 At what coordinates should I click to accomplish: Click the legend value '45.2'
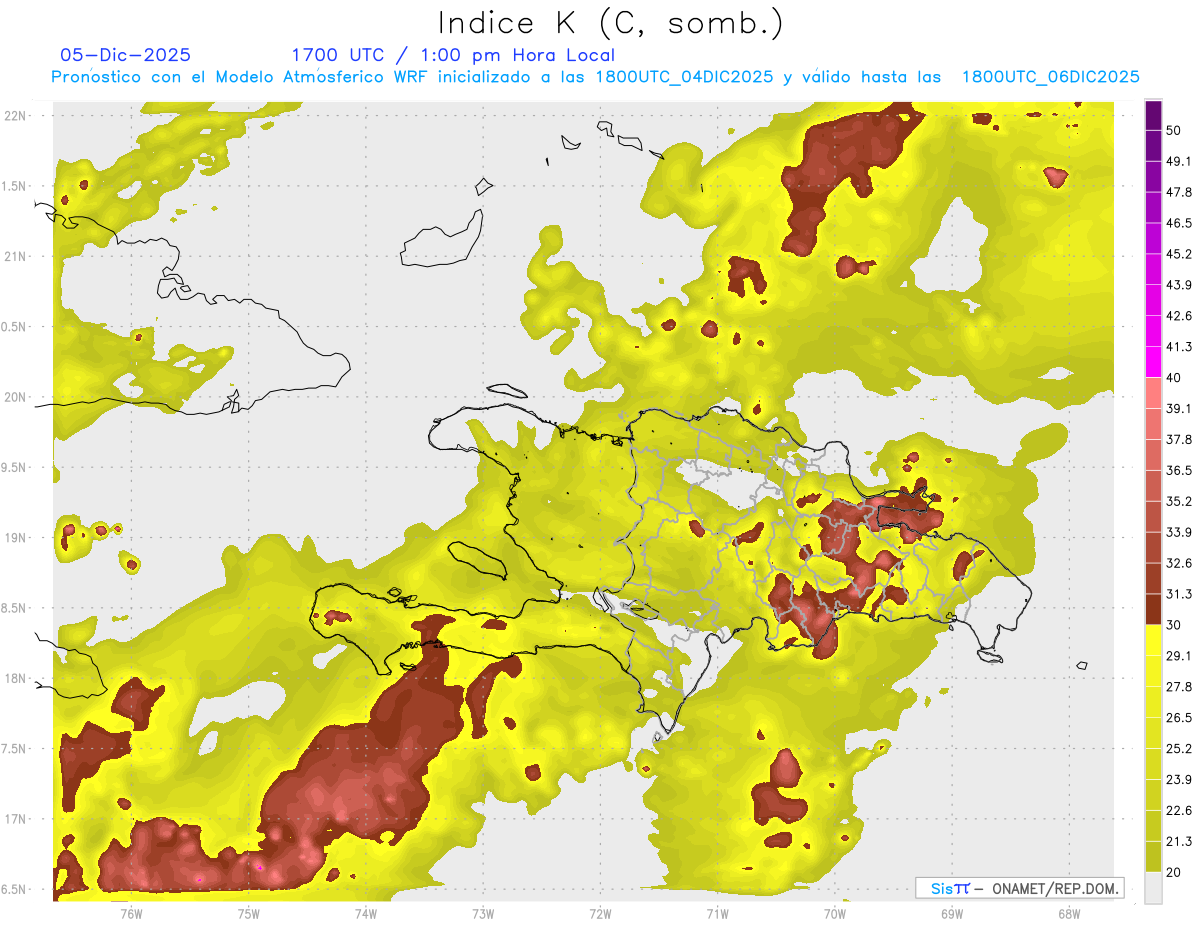coord(1179,254)
